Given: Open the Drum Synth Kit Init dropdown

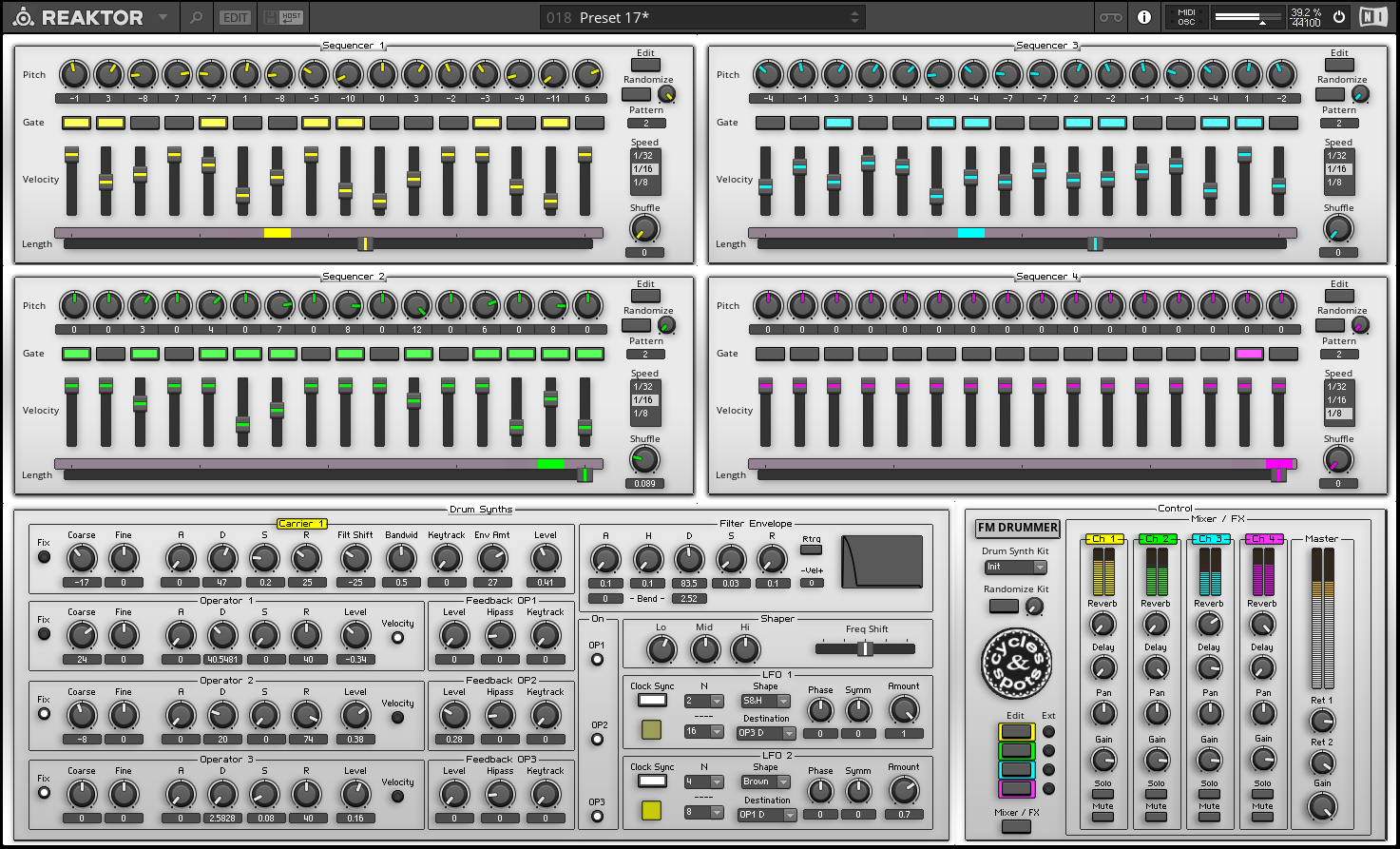Looking at the screenshot, I should [1015, 567].
